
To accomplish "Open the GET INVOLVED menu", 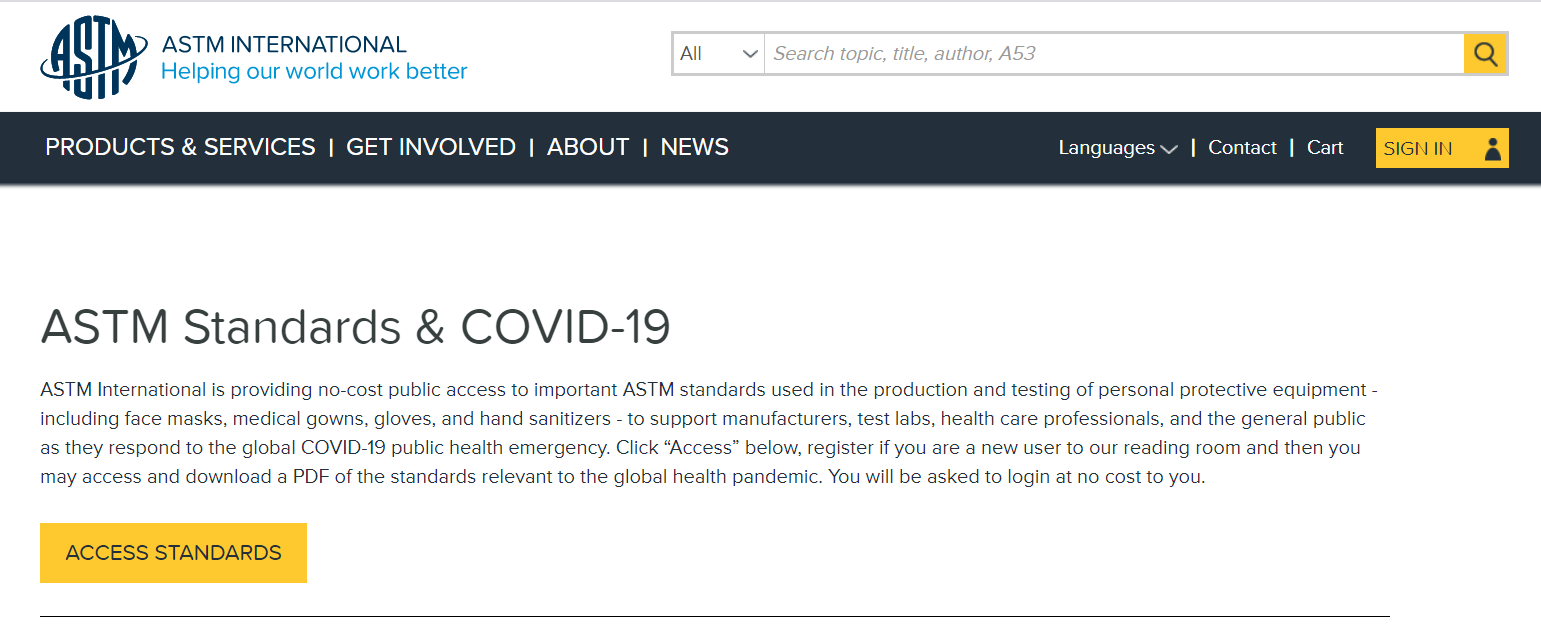I will coord(430,147).
